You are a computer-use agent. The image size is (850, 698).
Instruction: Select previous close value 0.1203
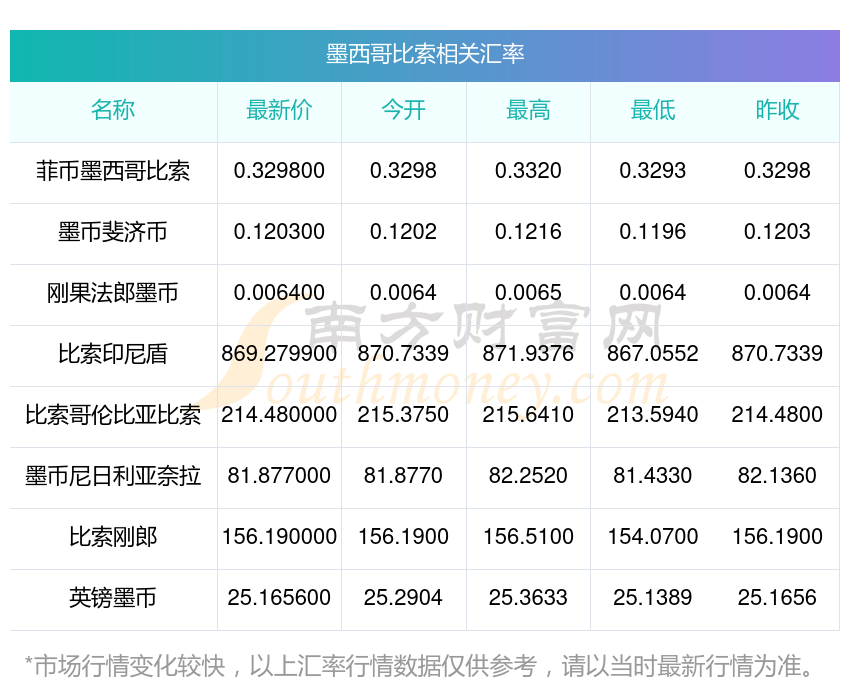pos(777,232)
